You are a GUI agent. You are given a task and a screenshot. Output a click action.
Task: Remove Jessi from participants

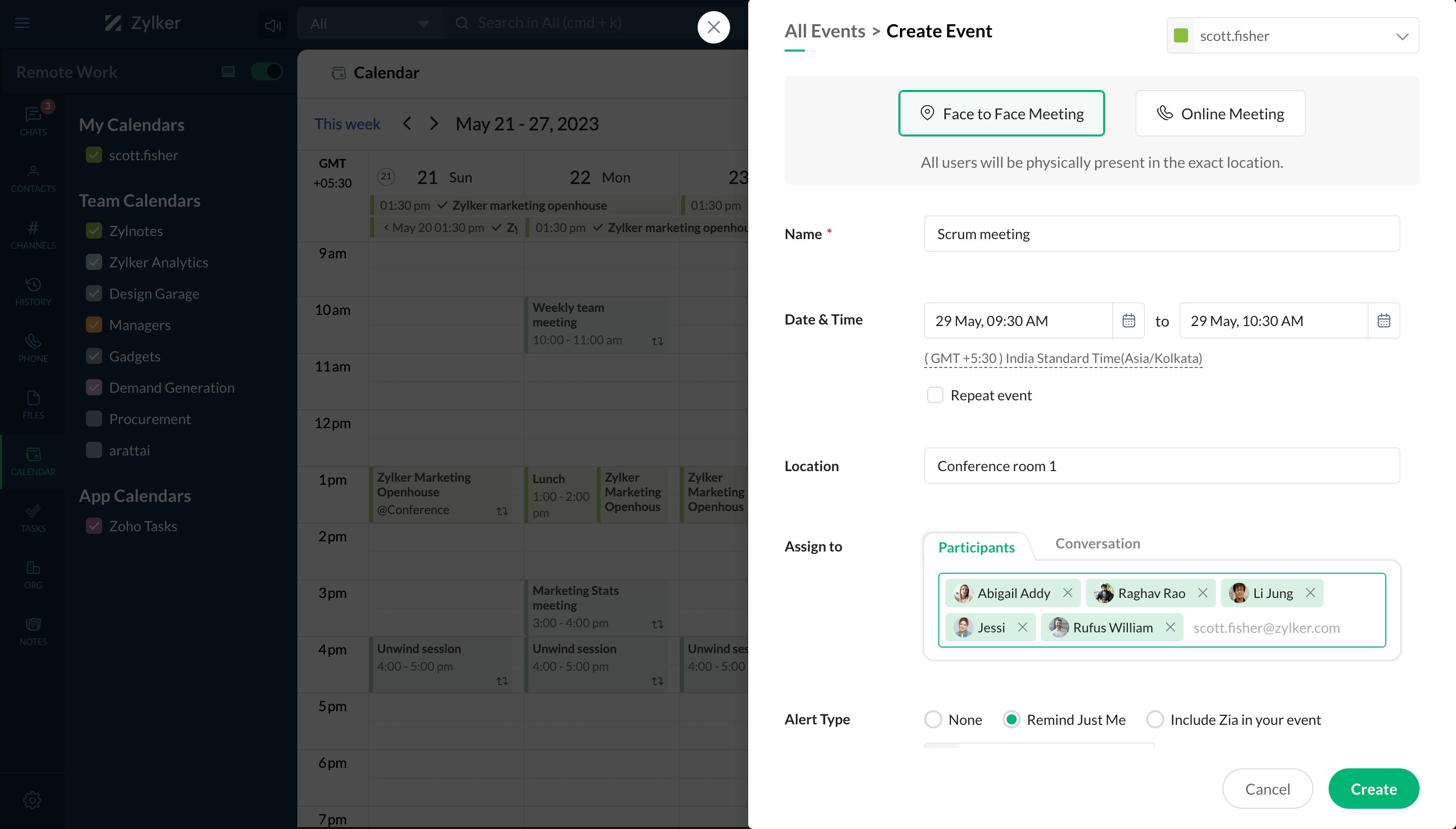(x=1023, y=627)
